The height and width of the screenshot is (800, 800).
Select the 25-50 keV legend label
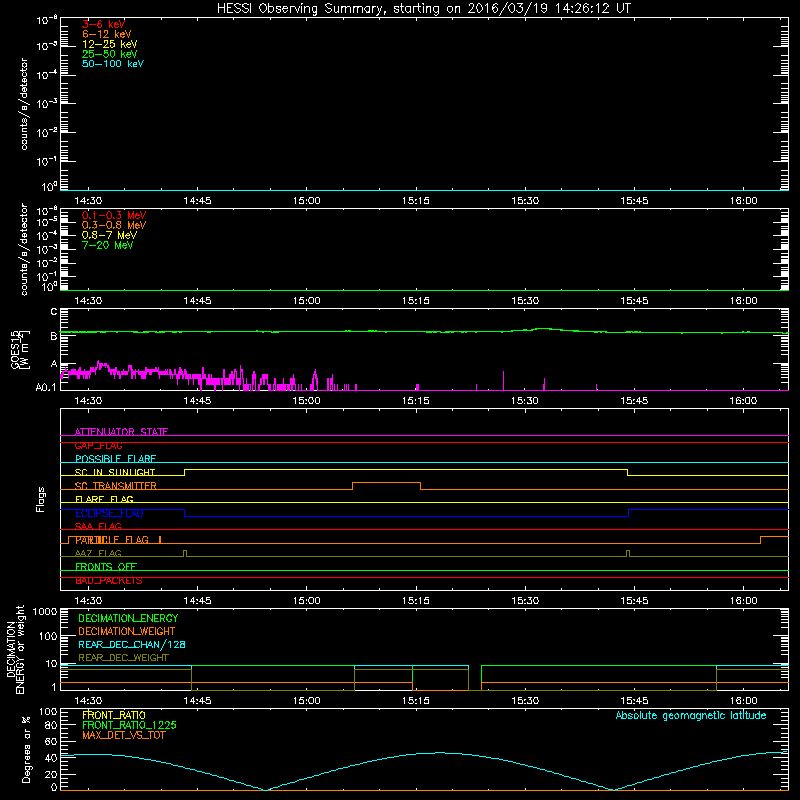pyautogui.click(x=110, y=54)
